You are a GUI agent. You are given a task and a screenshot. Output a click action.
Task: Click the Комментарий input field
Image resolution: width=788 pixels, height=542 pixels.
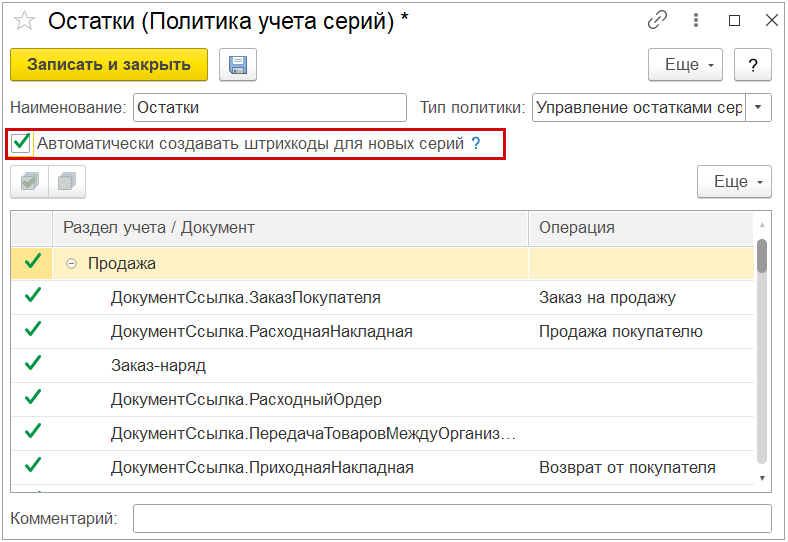click(x=452, y=519)
